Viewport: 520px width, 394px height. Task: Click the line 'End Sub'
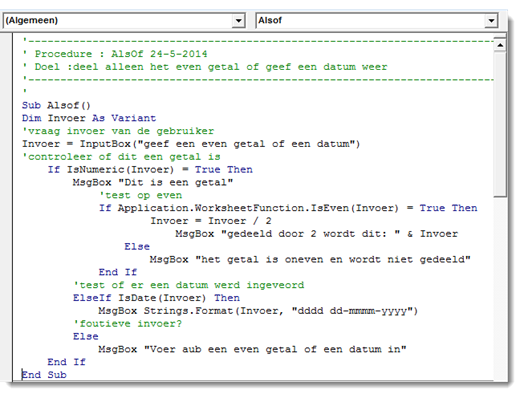click(x=44, y=375)
